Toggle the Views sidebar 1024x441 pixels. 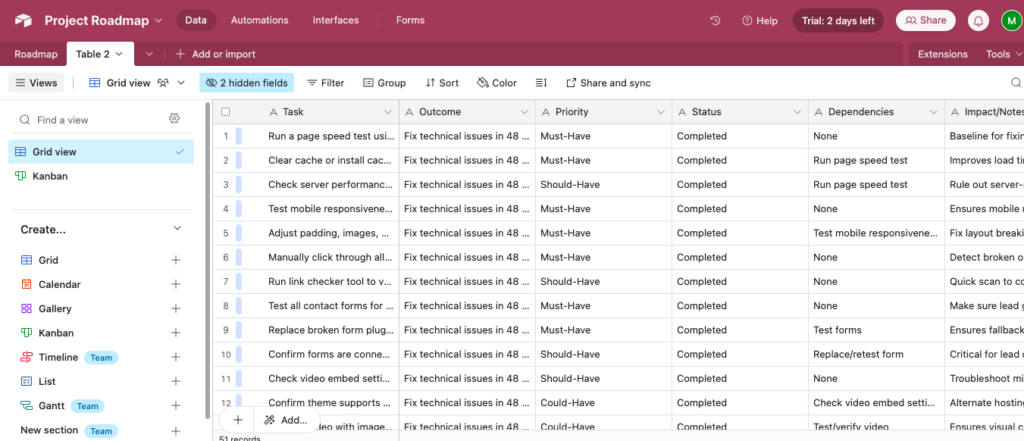(x=36, y=83)
